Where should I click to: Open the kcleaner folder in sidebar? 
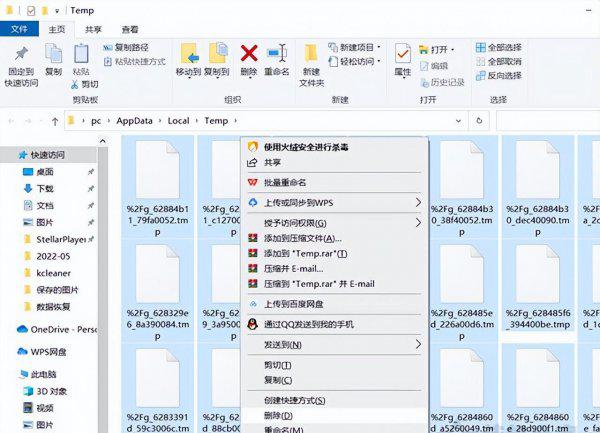click(x=54, y=273)
